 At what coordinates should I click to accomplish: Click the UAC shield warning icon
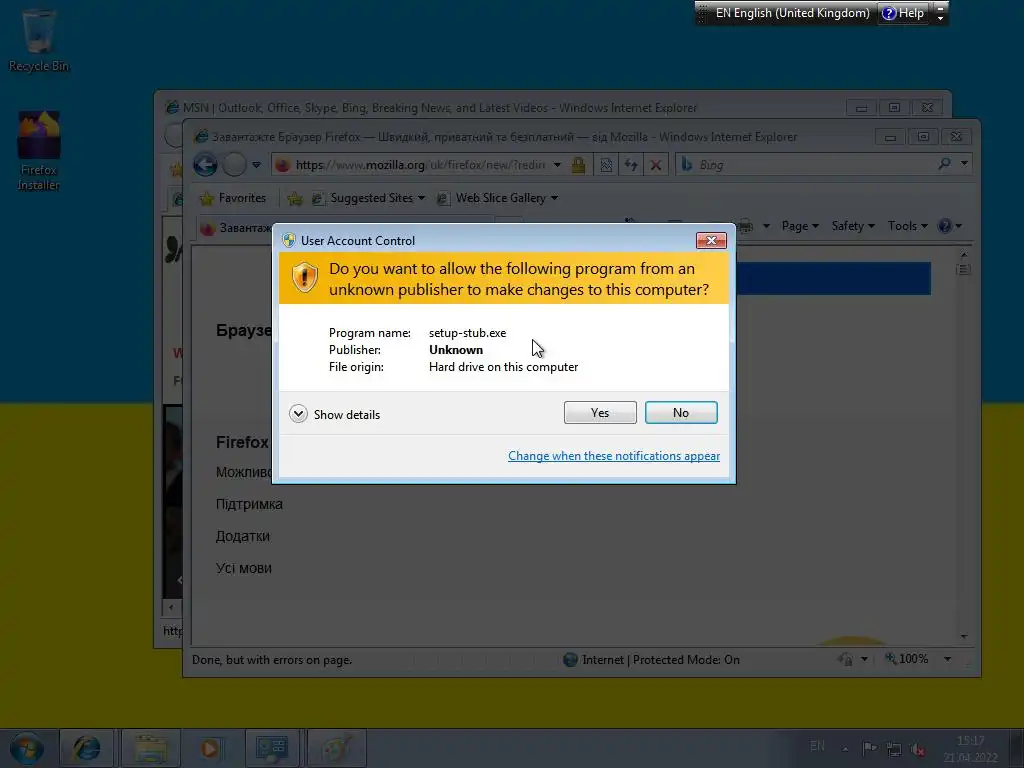click(304, 278)
